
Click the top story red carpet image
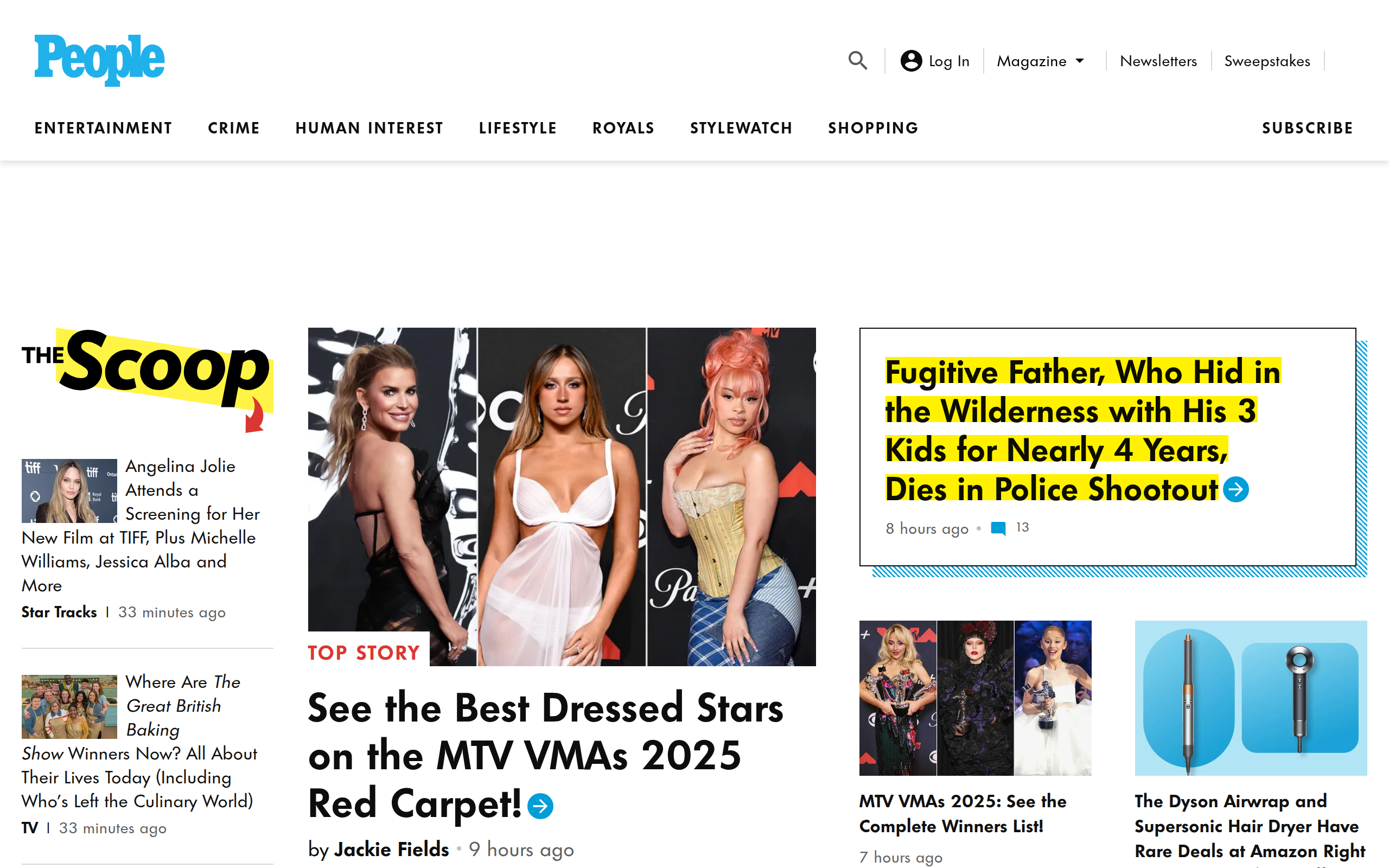pos(562,496)
